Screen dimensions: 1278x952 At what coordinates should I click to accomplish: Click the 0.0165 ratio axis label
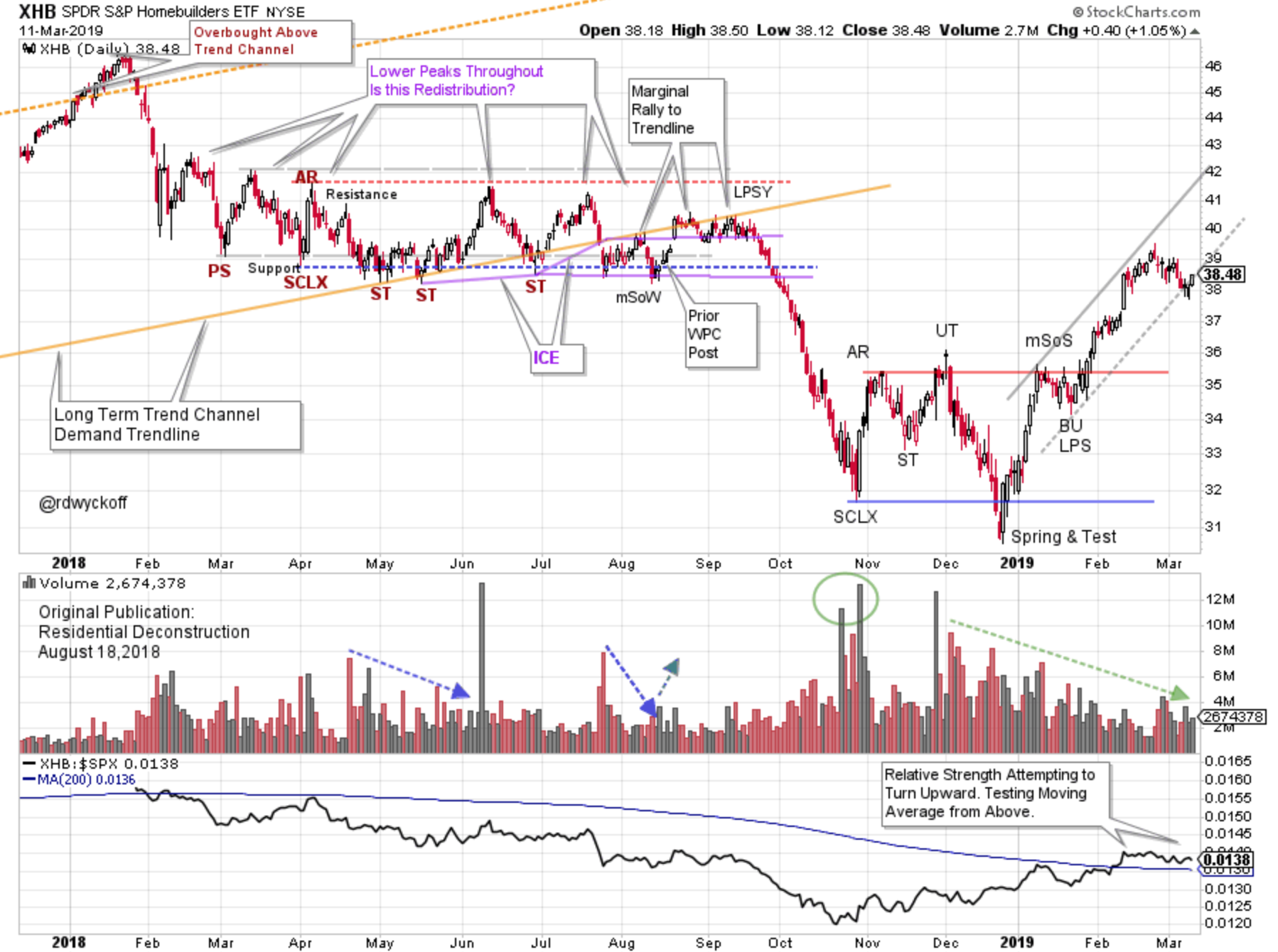click(x=1228, y=762)
